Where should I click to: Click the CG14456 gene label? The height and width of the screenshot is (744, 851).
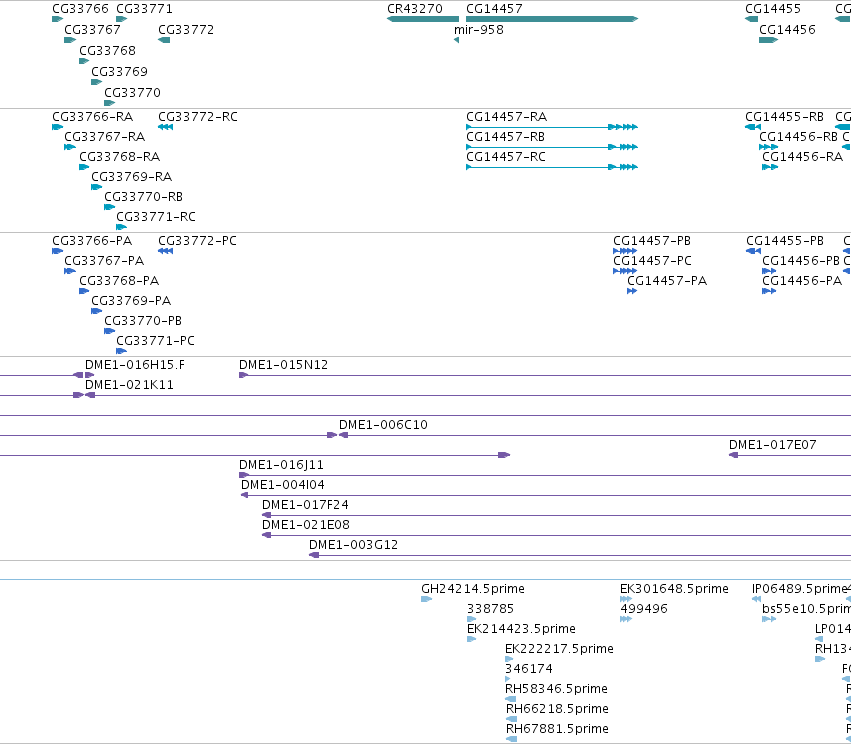point(787,30)
